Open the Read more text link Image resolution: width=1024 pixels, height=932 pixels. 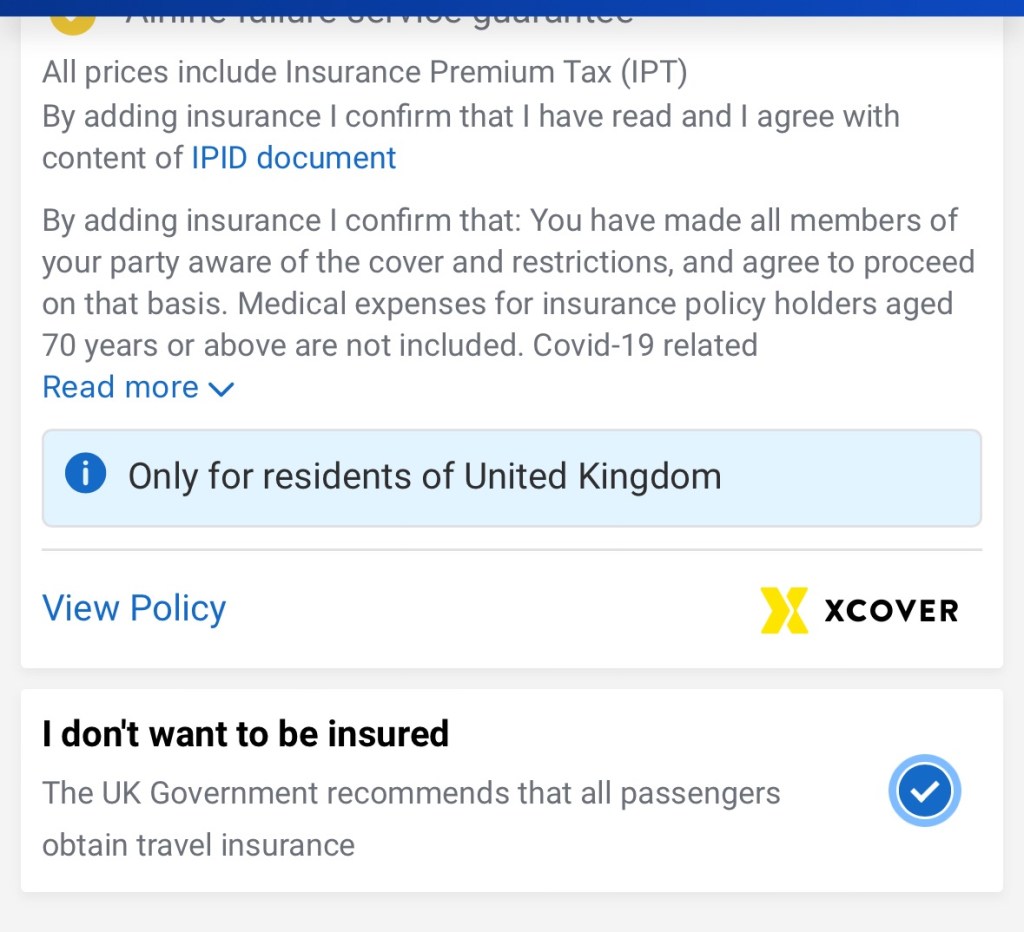coord(120,387)
